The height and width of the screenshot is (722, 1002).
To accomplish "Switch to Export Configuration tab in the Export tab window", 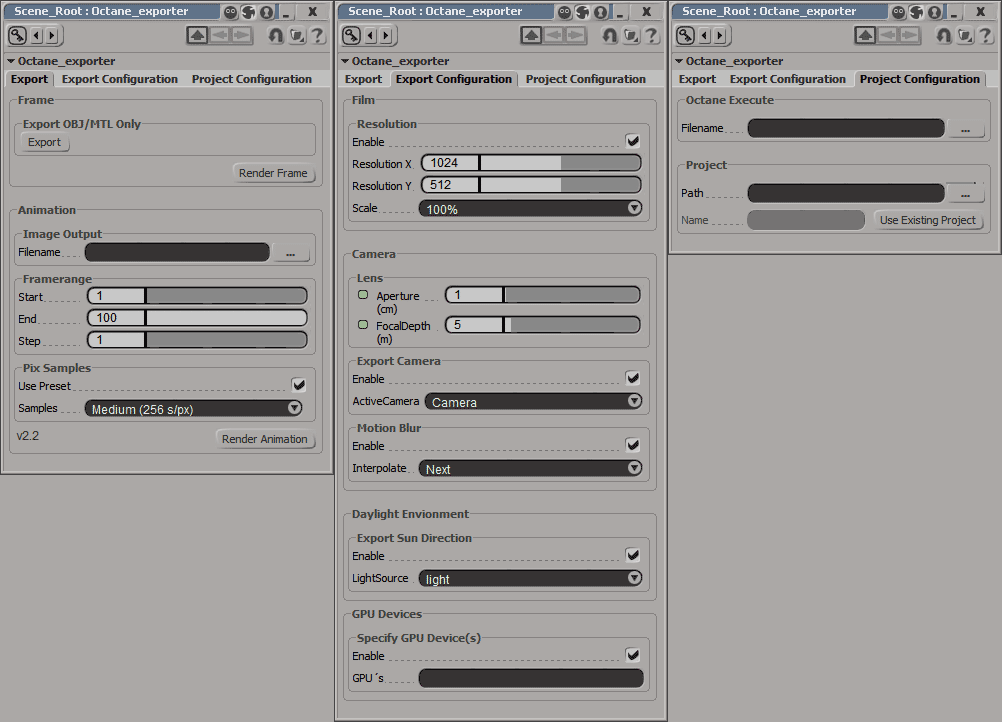I will (x=119, y=79).
